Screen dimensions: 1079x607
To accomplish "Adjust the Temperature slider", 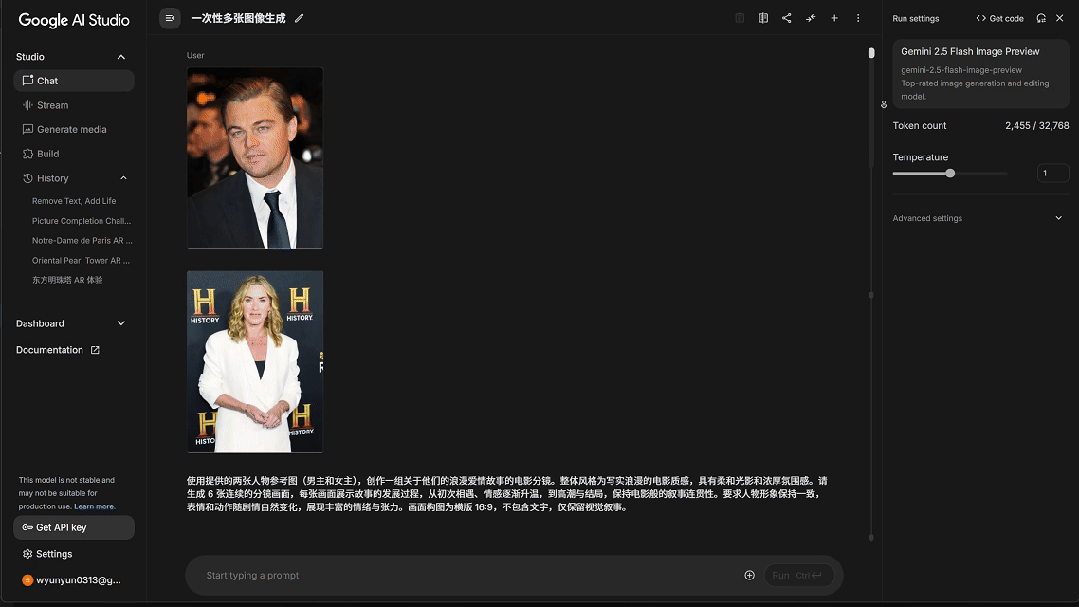I will 948,173.
